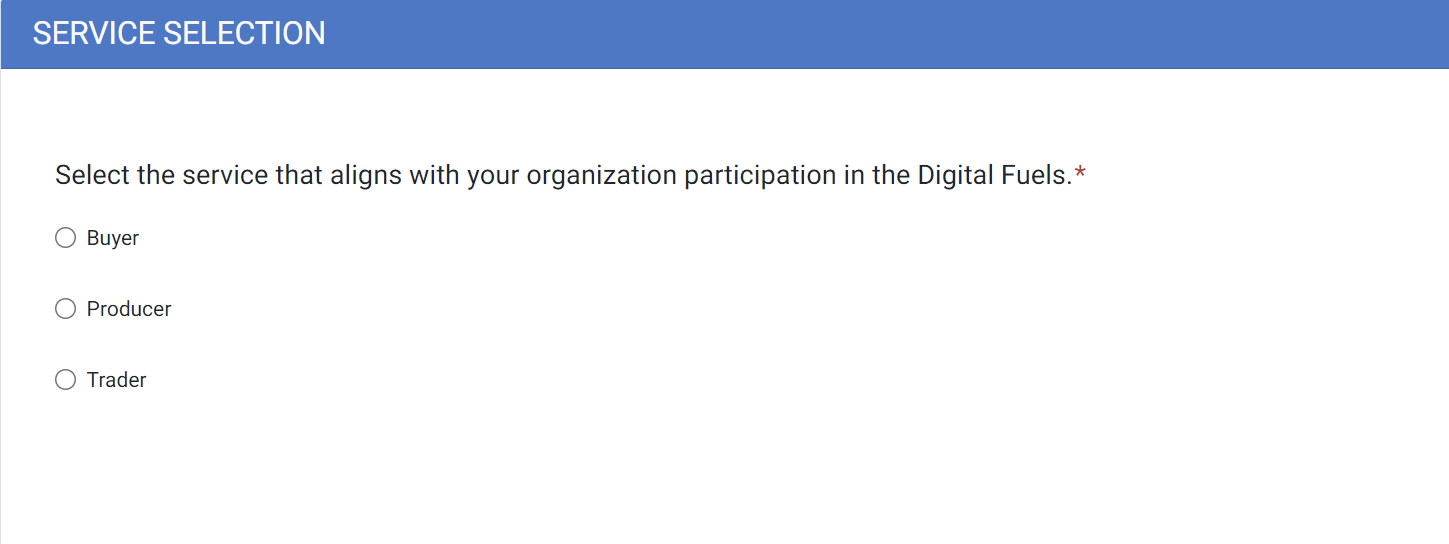The width and height of the screenshot is (1449, 544).
Task: Click the "Producer" label text
Action: tap(129, 309)
